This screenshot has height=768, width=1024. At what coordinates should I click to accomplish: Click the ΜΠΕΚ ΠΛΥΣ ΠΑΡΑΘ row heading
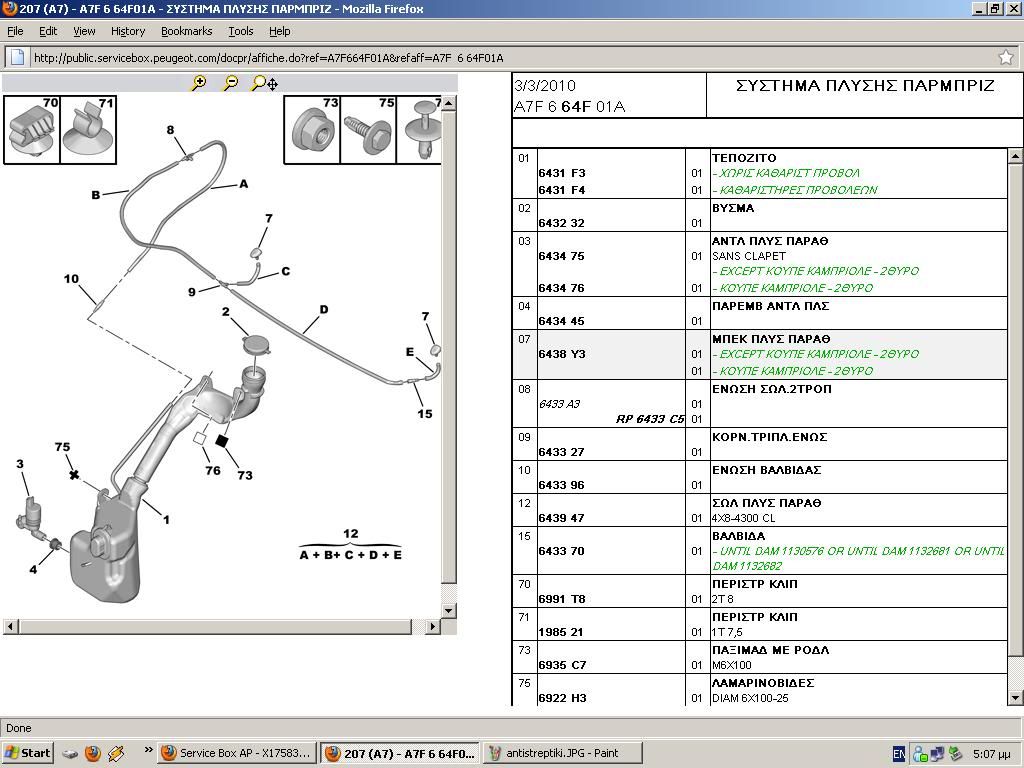pos(771,339)
